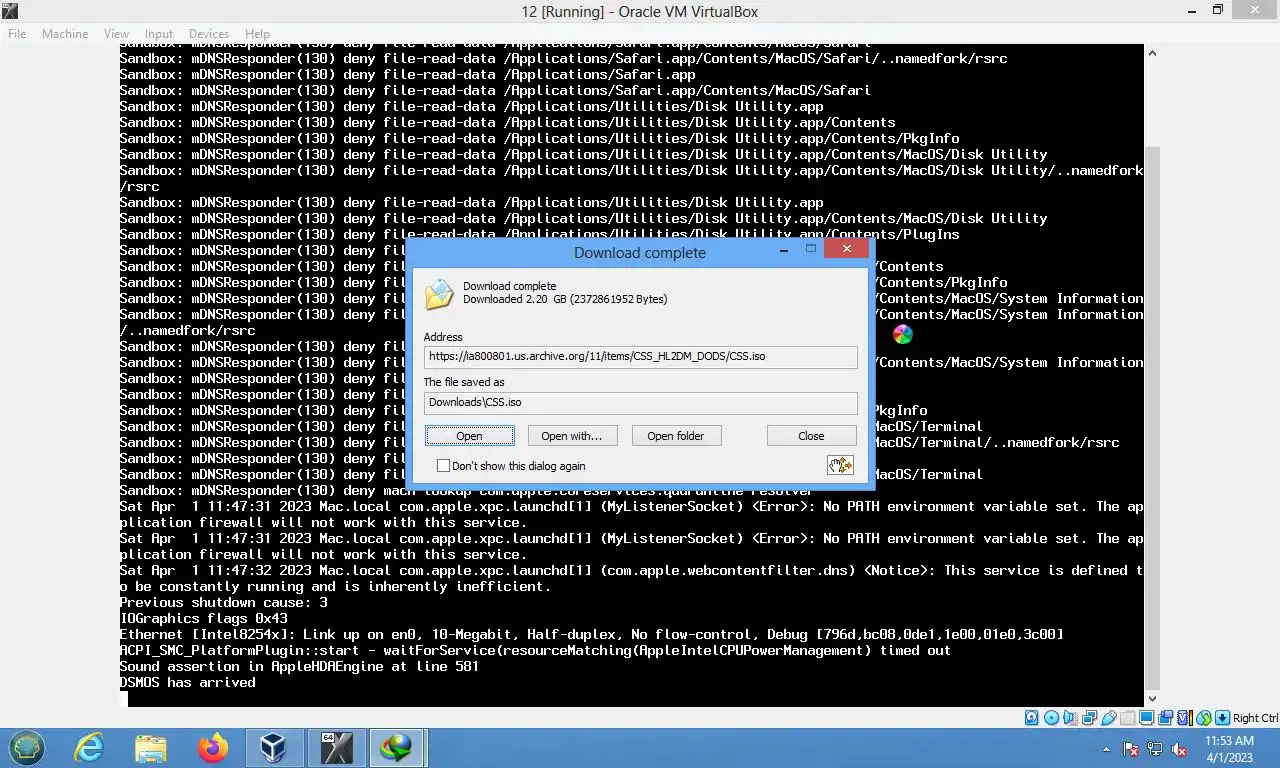
Task: Click the audio indicator icon in VirtualBox status bar
Action: 1070,718
